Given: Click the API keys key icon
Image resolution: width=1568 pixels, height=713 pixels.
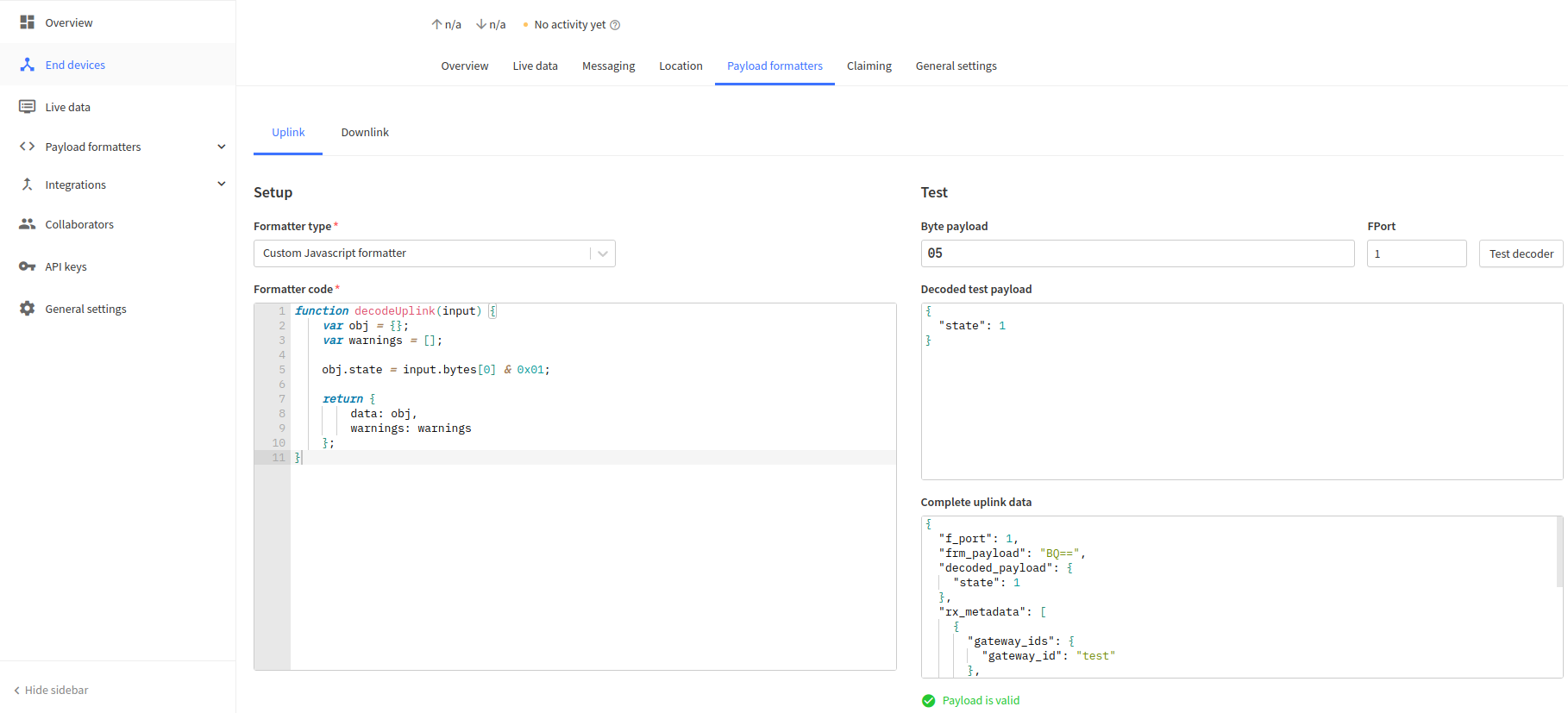Looking at the screenshot, I should point(28,266).
